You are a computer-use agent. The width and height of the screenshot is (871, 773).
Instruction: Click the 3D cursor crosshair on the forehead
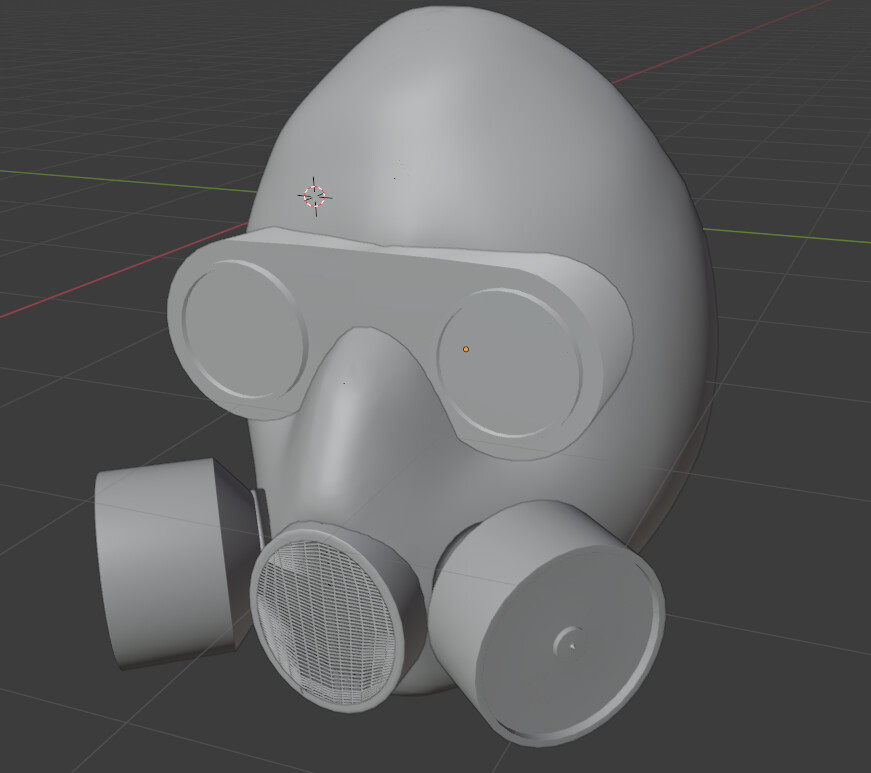315,195
